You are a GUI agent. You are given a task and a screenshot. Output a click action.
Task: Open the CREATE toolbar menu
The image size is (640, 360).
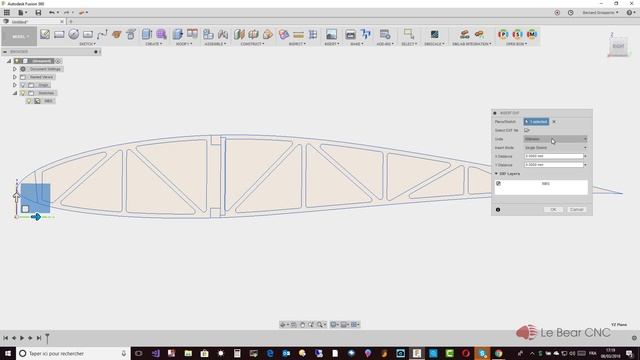click(154, 44)
